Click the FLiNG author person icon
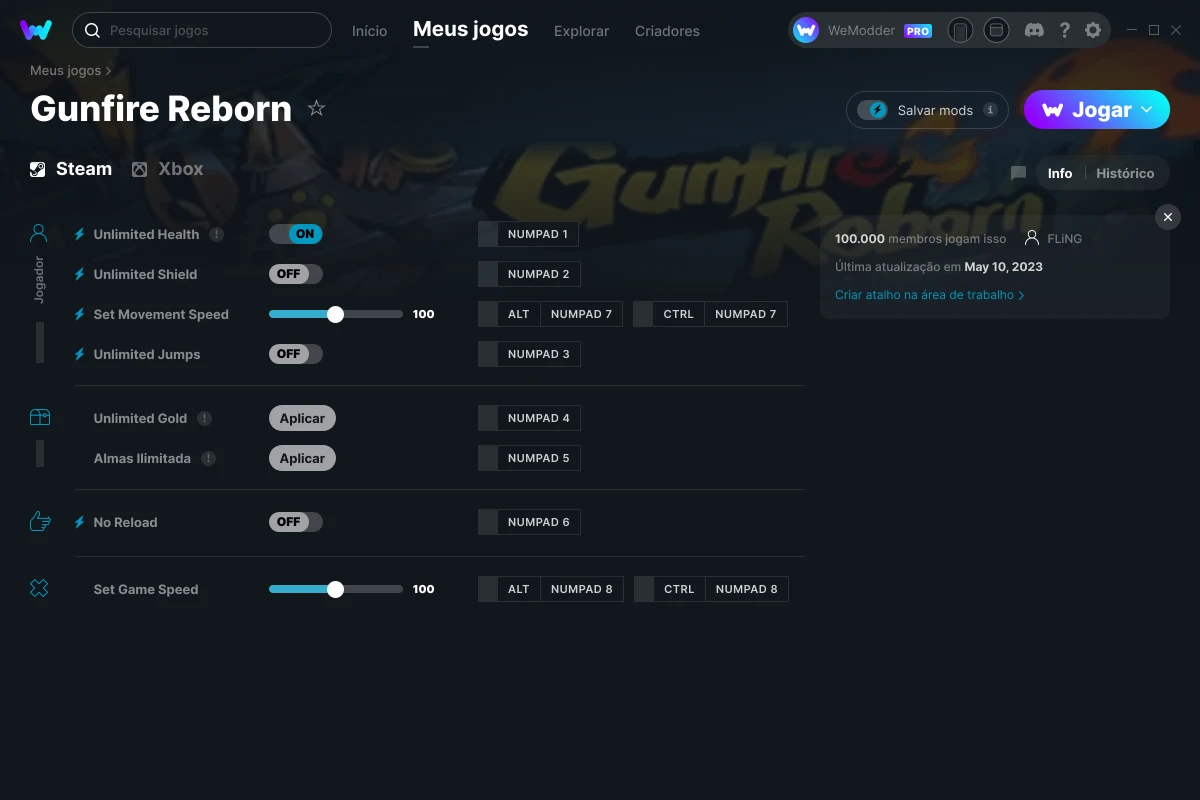The width and height of the screenshot is (1200, 800). [x=1032, y=238]
